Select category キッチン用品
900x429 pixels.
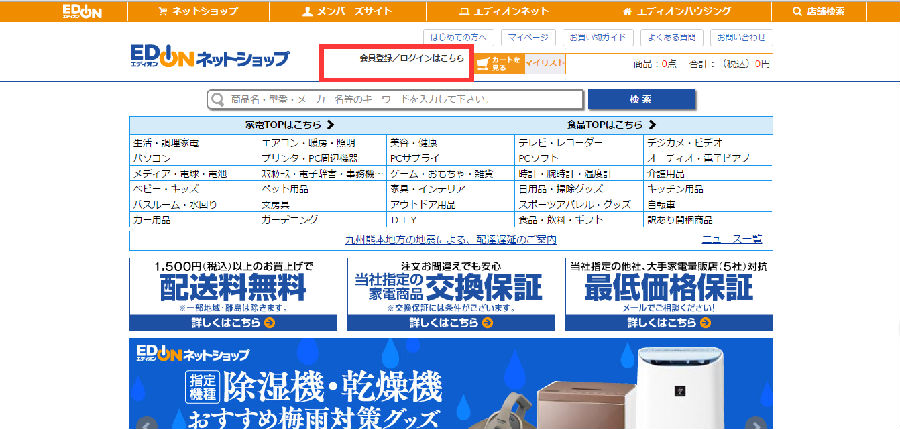click(x=675, y=189)
